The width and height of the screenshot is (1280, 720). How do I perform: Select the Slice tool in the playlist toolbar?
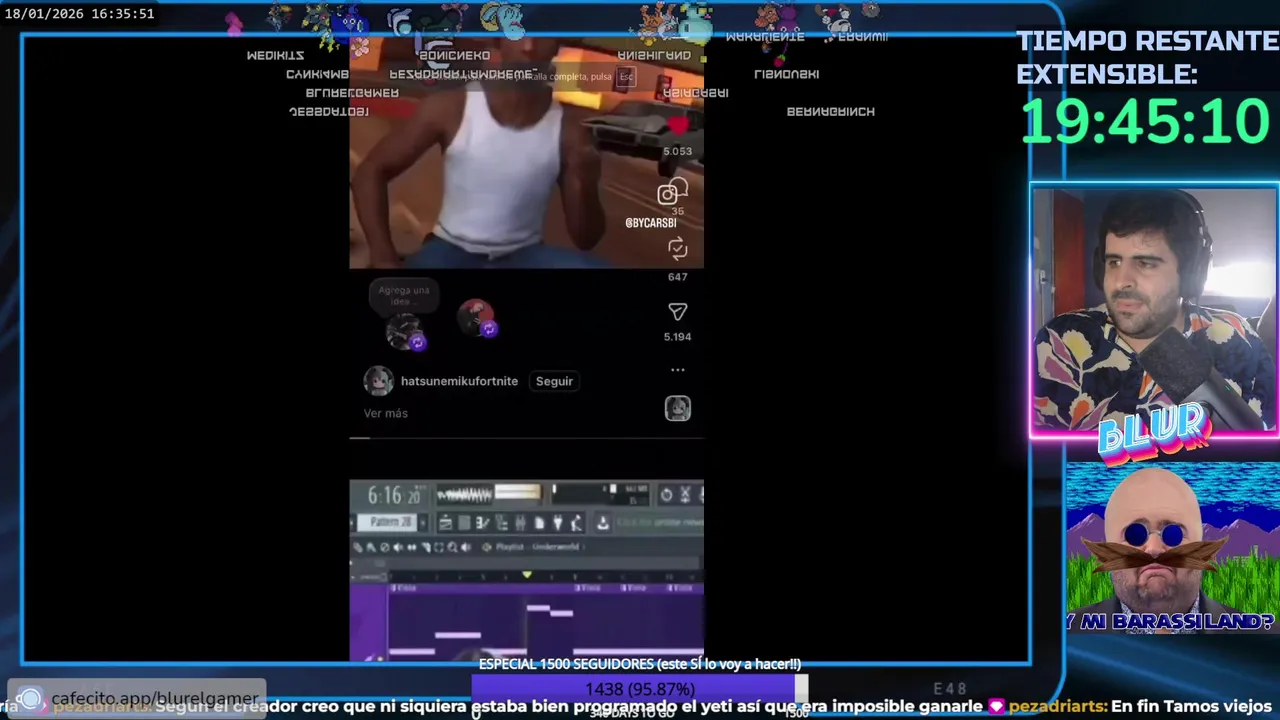click(425, 547)
